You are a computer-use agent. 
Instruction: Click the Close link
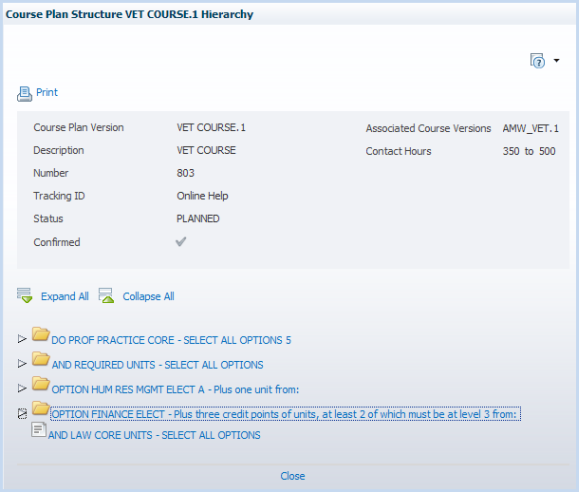(x=292, y=476)
